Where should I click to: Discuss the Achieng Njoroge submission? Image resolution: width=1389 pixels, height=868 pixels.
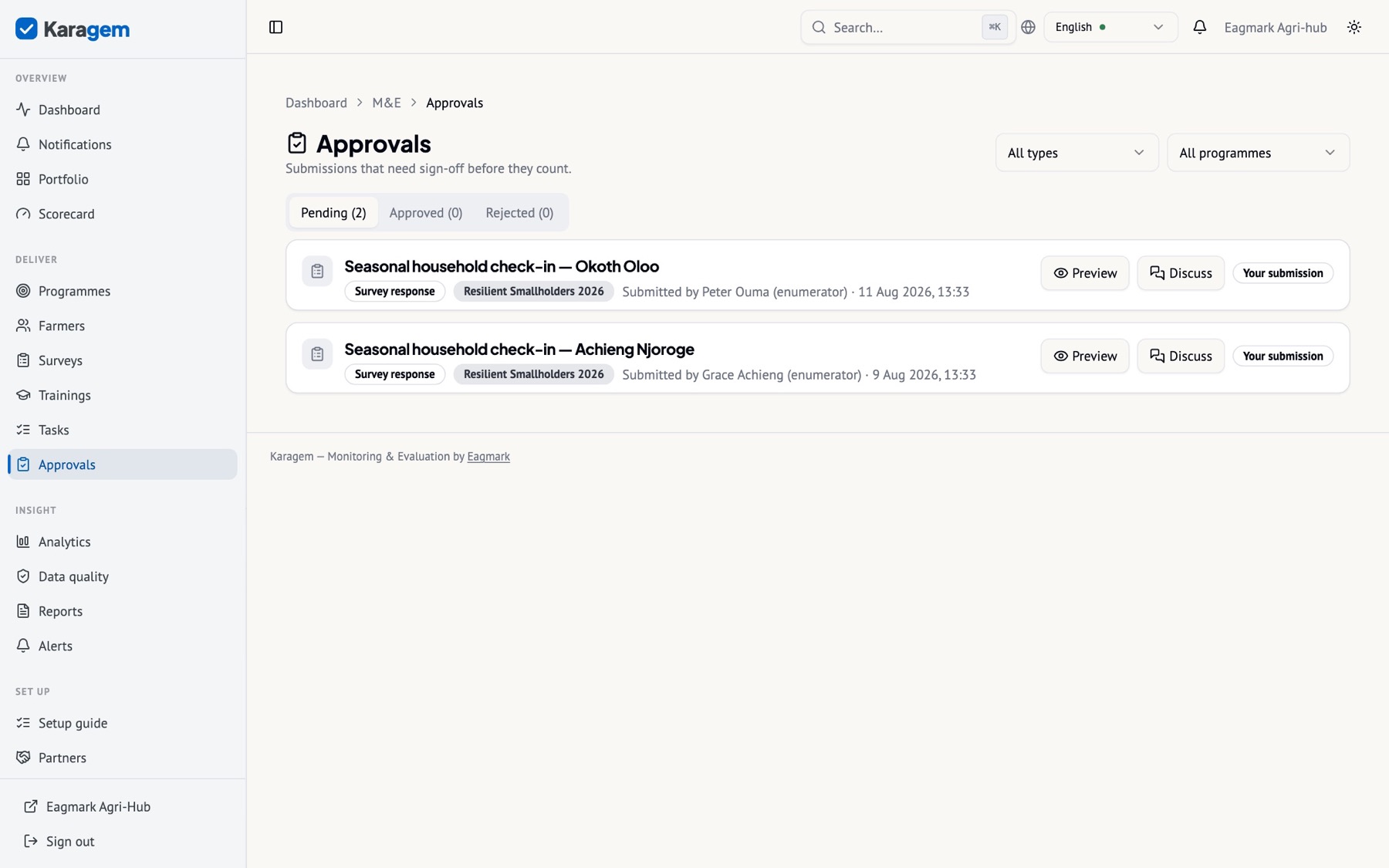[1181, 356]
